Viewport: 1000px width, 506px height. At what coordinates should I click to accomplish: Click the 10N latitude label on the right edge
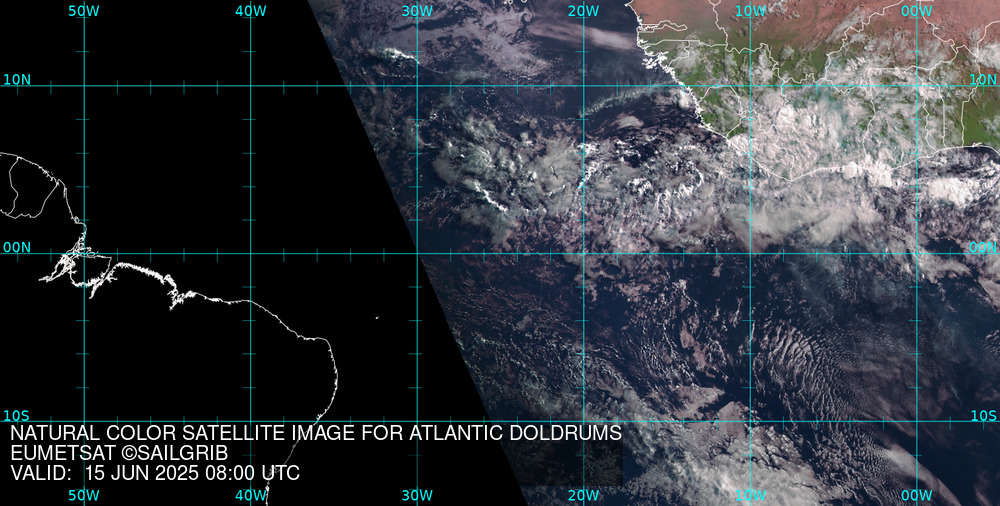pyautogui.click(x=983, y=79)
